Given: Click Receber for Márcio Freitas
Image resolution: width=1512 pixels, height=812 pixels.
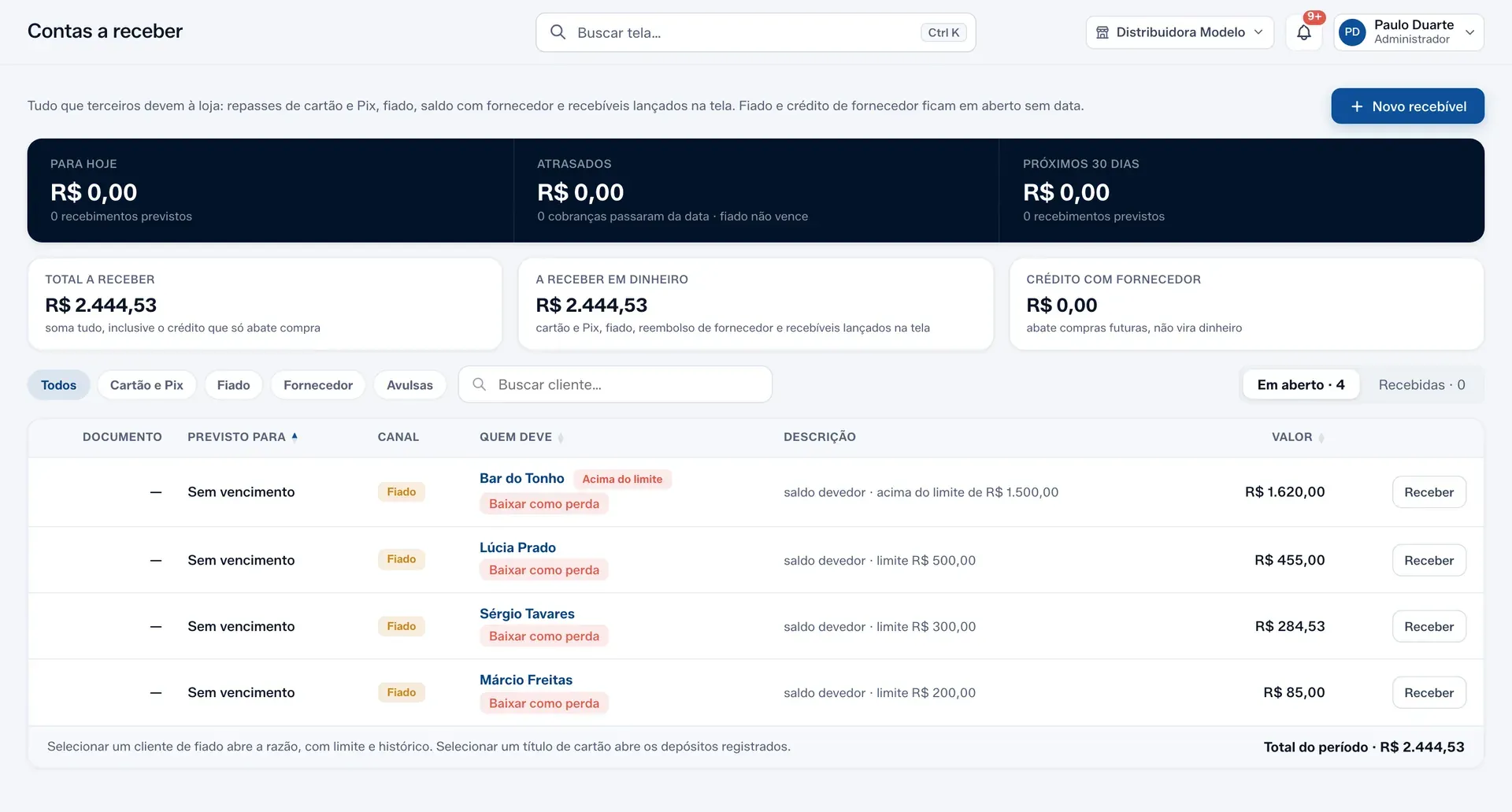Looking at the screenshot, I should point(1429,693).
